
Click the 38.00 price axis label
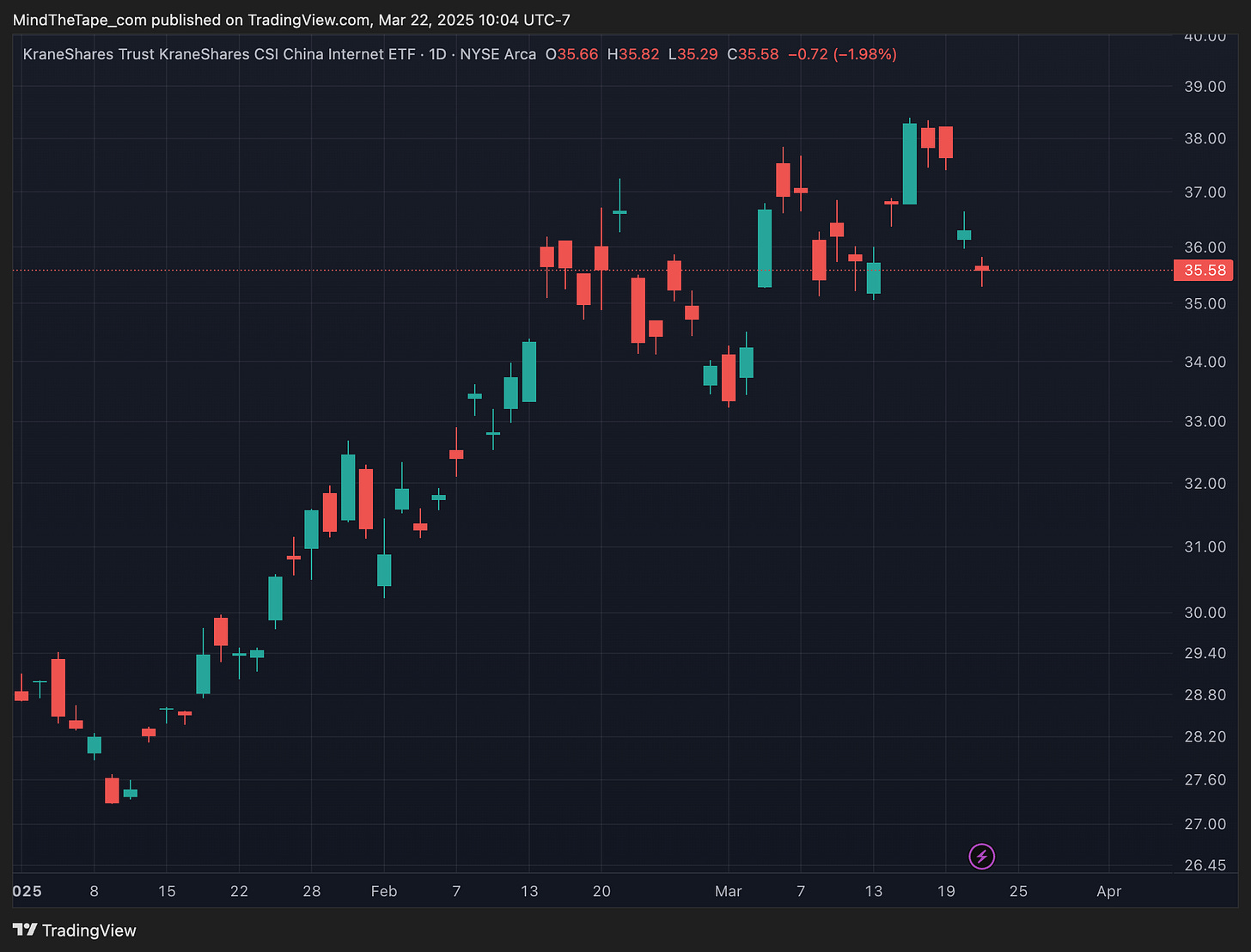click(1205, 138)
